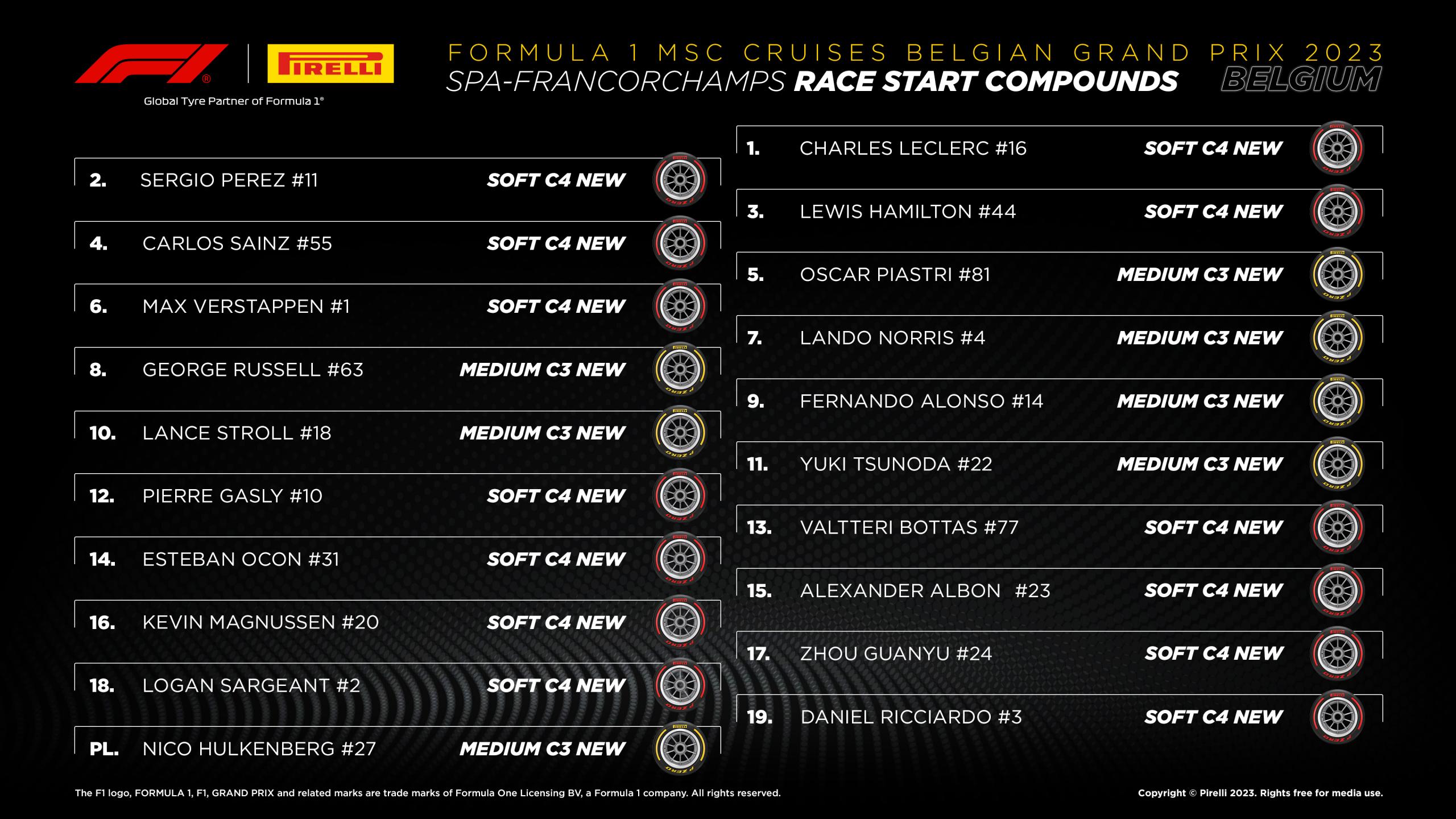The height and width of the screenshot is (819, 1456).
Task: Click the Pirelli yellow logo
Action: coord(330,64)
